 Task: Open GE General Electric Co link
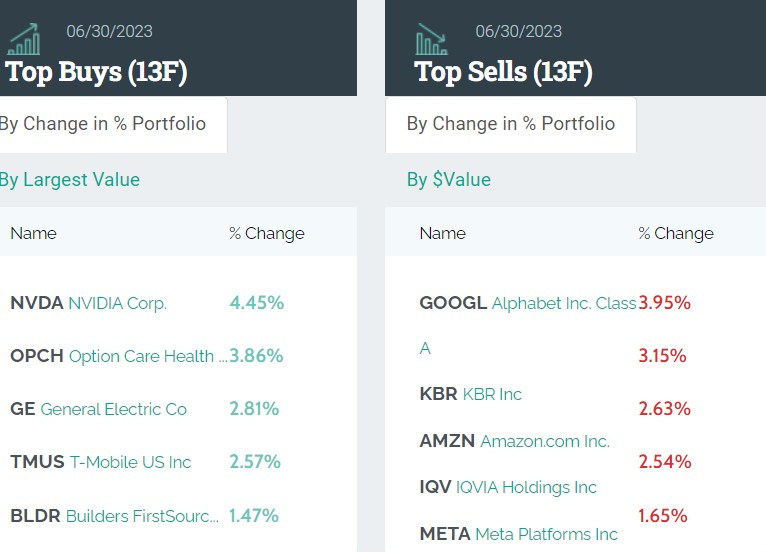coord(98,409)
